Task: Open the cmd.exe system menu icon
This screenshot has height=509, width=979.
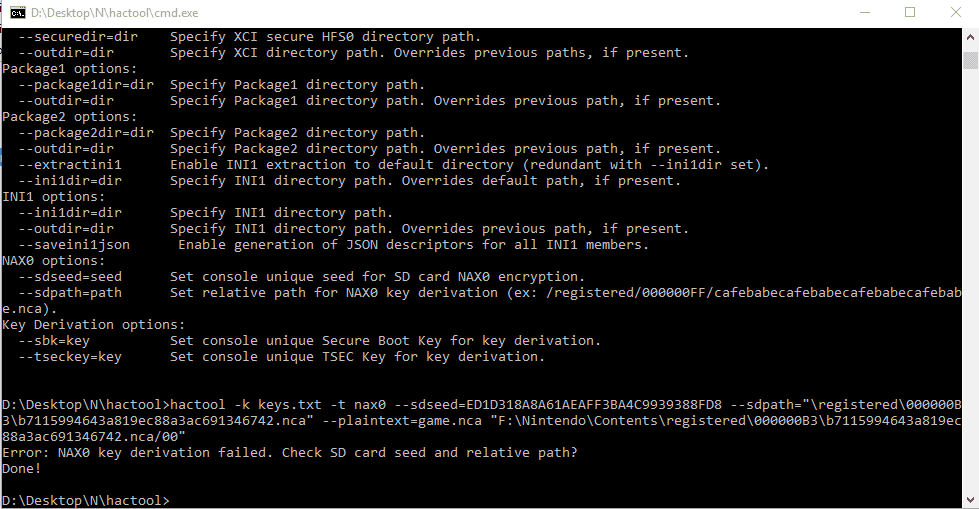Action: [x=17, y=12]
